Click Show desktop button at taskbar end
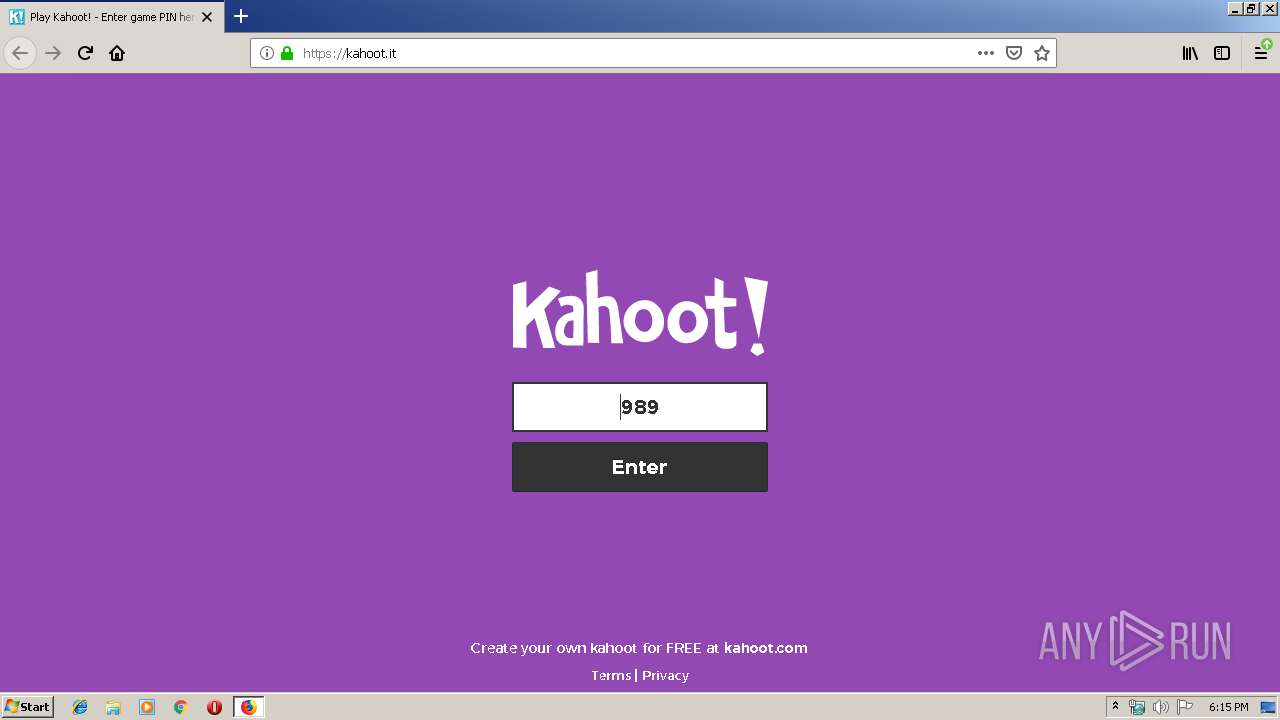 pyautogui.click(x=1268, y=707)
